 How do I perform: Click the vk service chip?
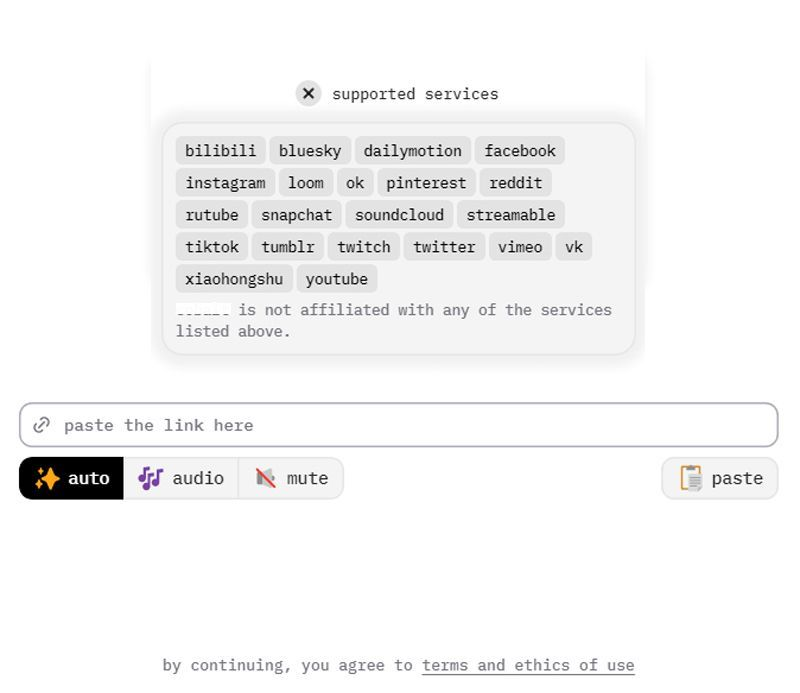(x=574, y=246)
